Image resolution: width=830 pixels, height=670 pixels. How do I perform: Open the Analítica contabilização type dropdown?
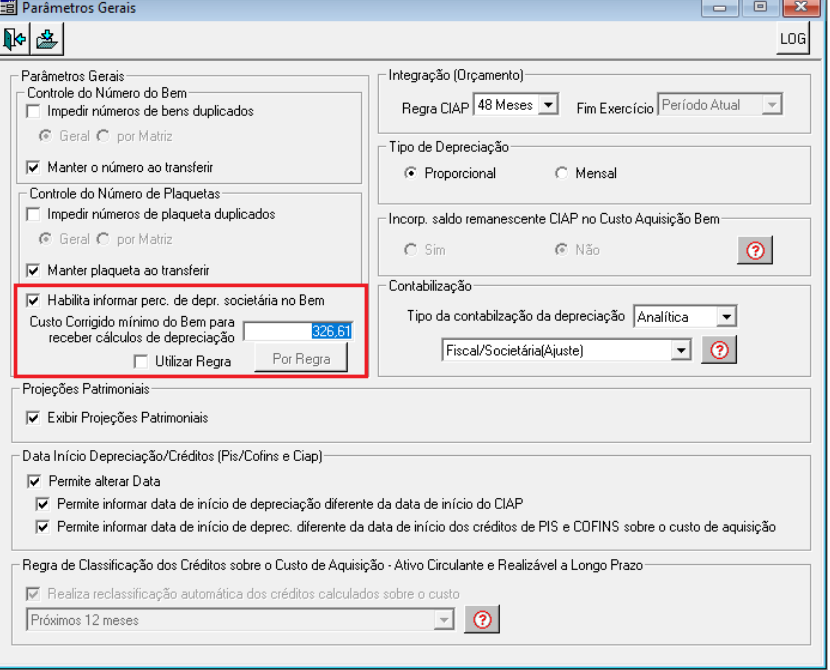pyautogui.click(x=727, y=316)
